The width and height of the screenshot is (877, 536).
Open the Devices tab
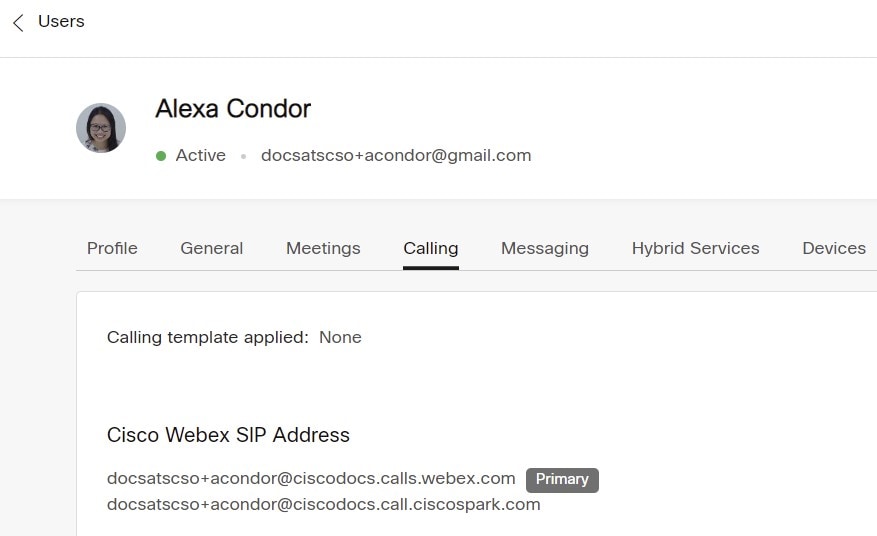pos(834,248)
